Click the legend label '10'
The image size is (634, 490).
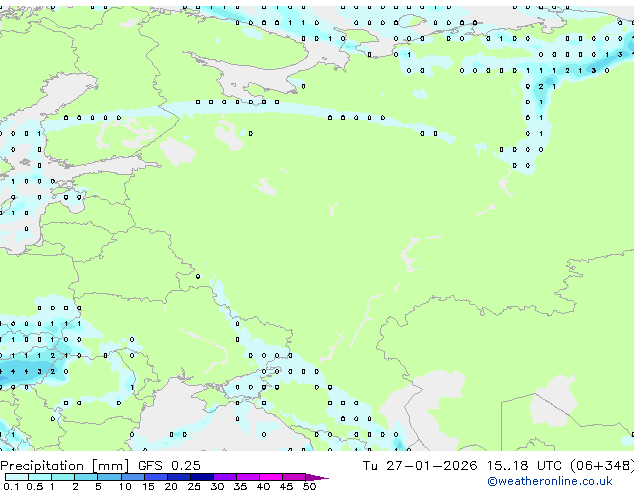(x=125, y=486)
